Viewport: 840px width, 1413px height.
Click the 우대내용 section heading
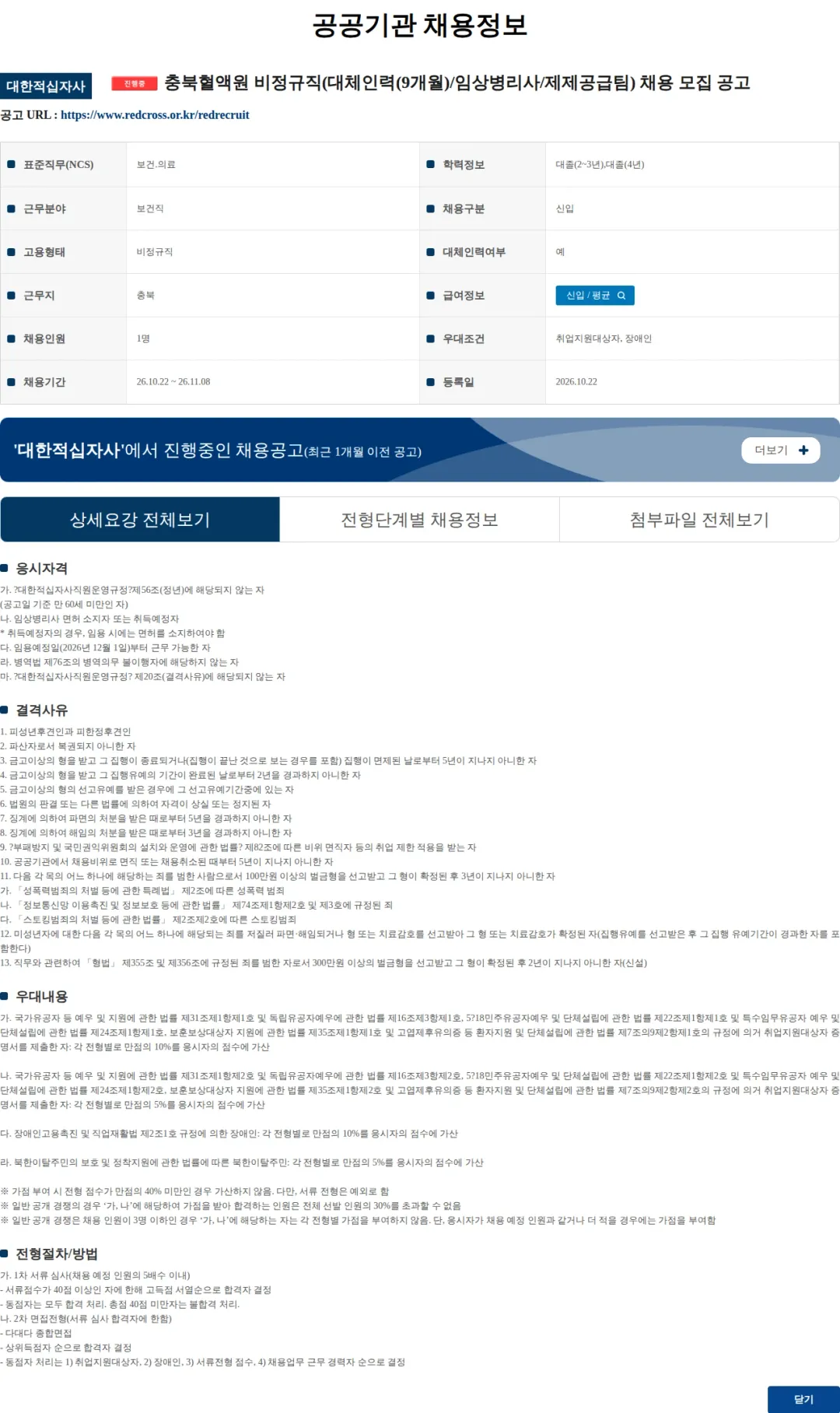(41, 997)
